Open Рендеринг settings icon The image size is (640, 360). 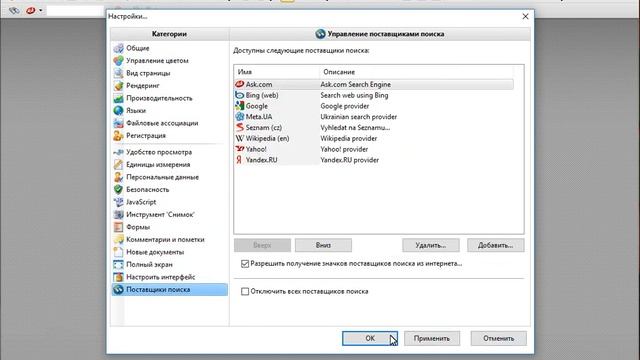click(118, 86)
